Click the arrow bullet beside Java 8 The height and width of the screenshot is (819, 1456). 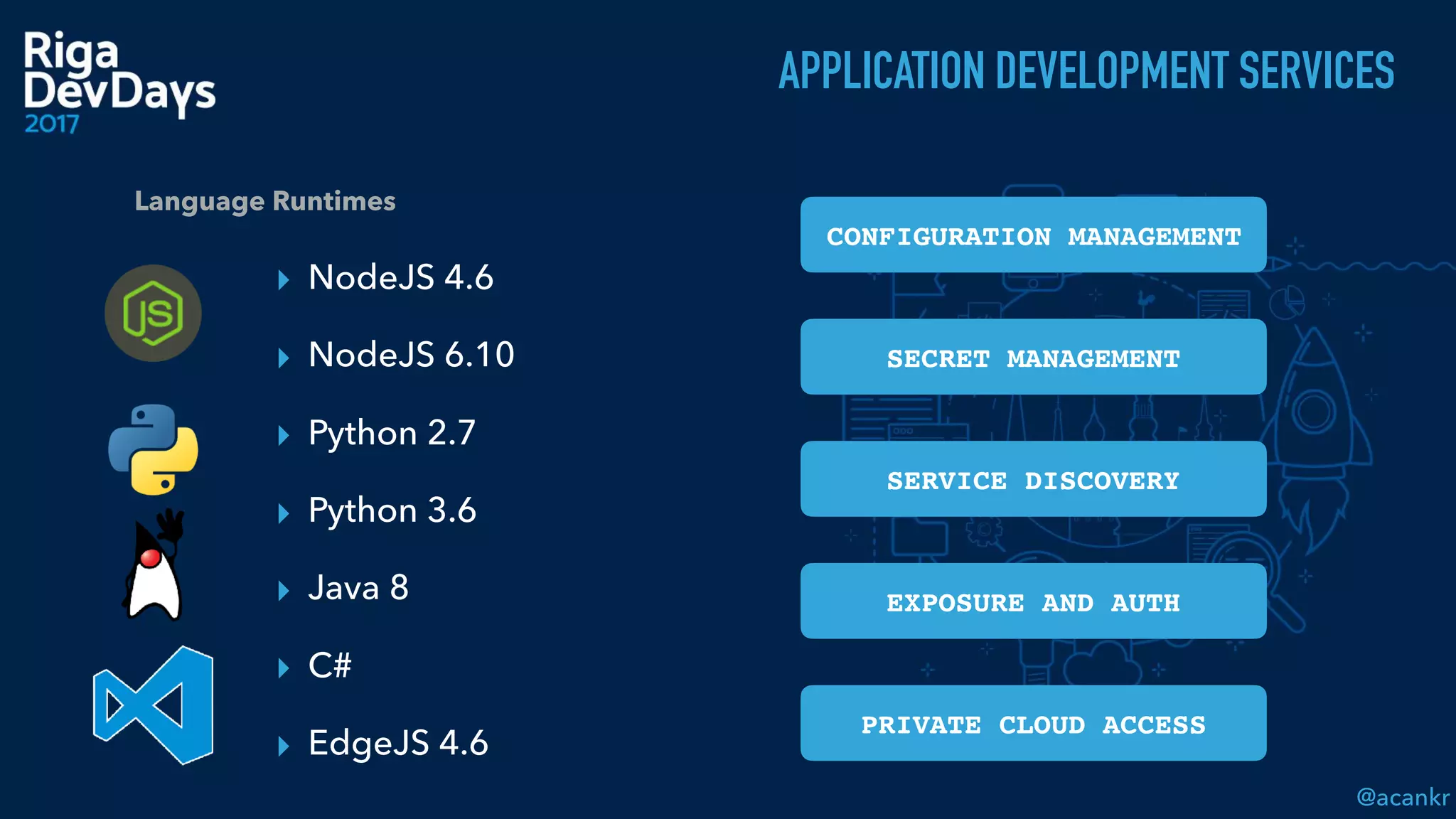click(284, 590)
